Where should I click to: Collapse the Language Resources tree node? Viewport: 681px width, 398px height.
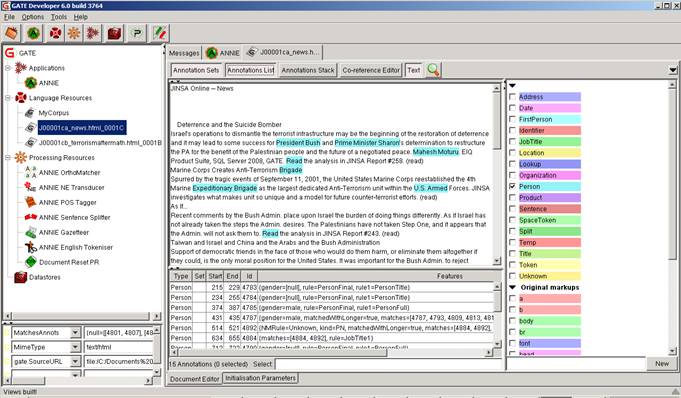click(8, 98)
